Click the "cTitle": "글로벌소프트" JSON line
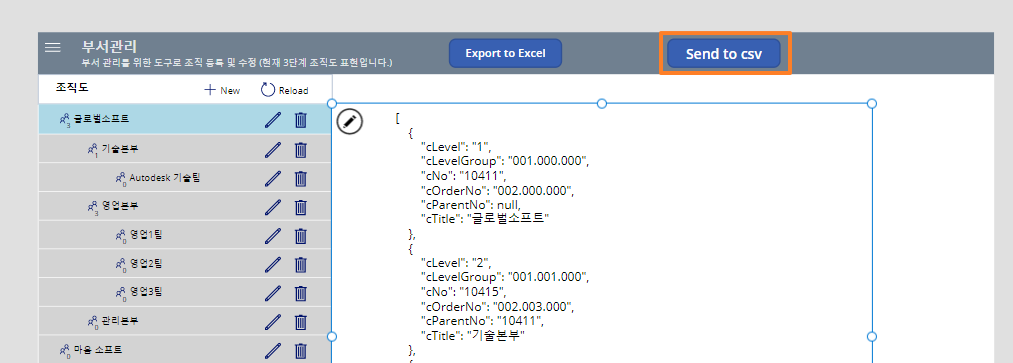The height and width of the screenshot is (363, 1013). 485,219
